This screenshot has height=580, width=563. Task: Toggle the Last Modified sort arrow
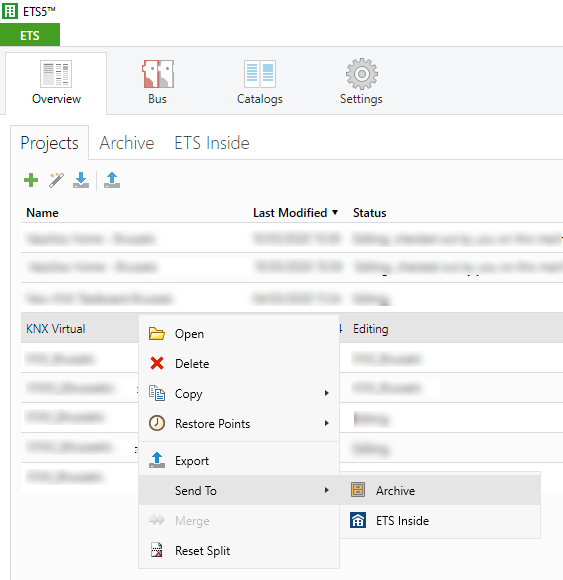tap(335, 212)
